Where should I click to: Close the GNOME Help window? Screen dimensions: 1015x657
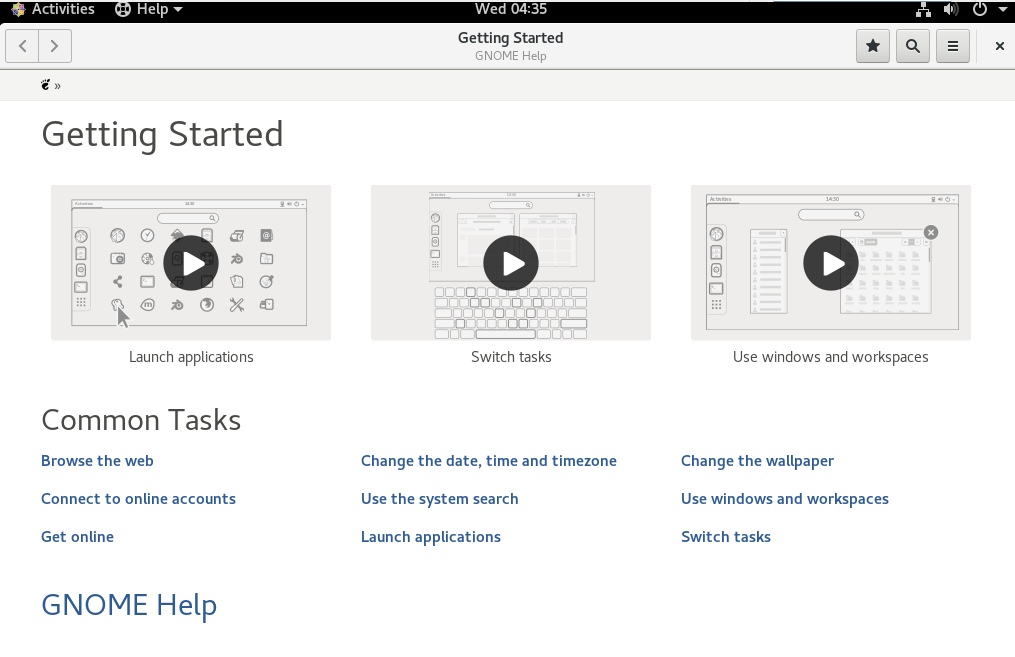coord(999,46)
